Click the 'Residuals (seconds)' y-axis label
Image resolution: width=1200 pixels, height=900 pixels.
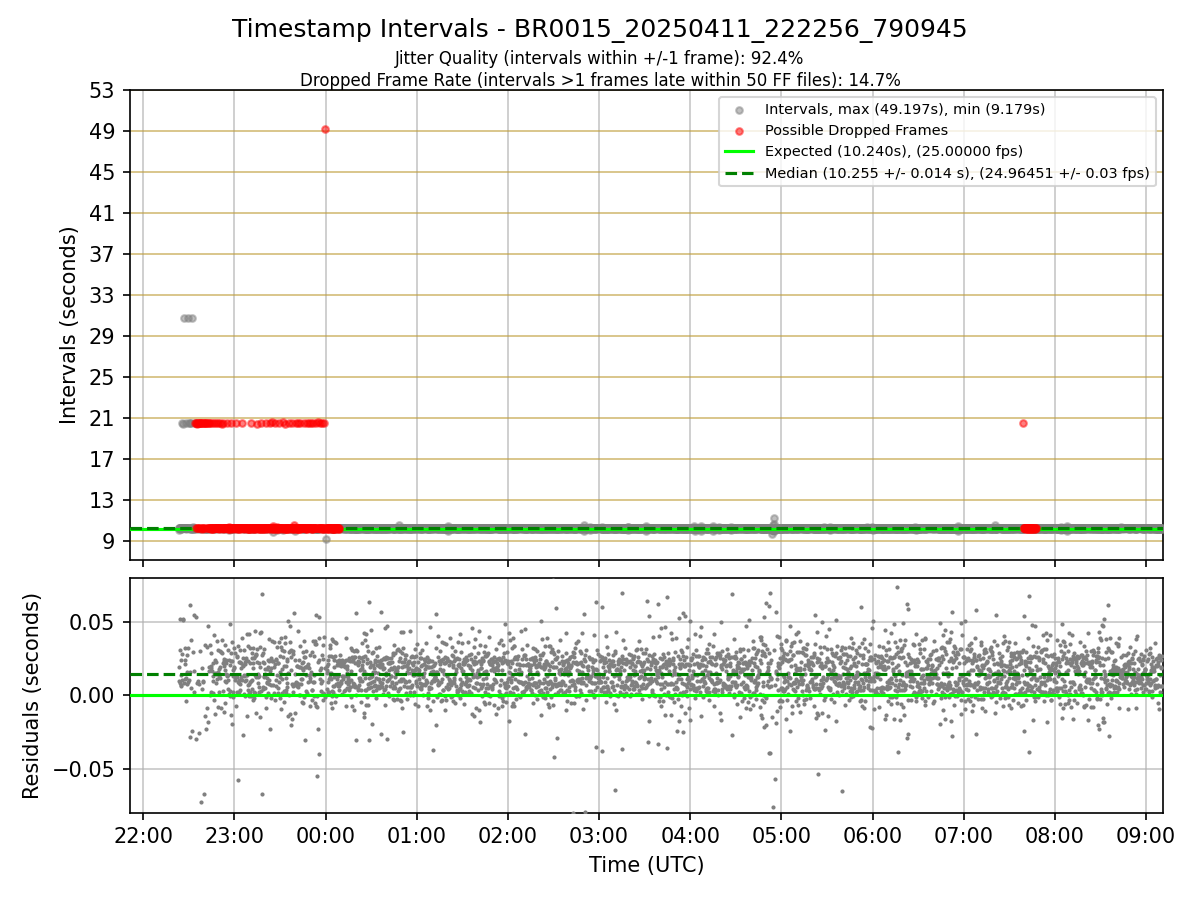tap(31, 696)
